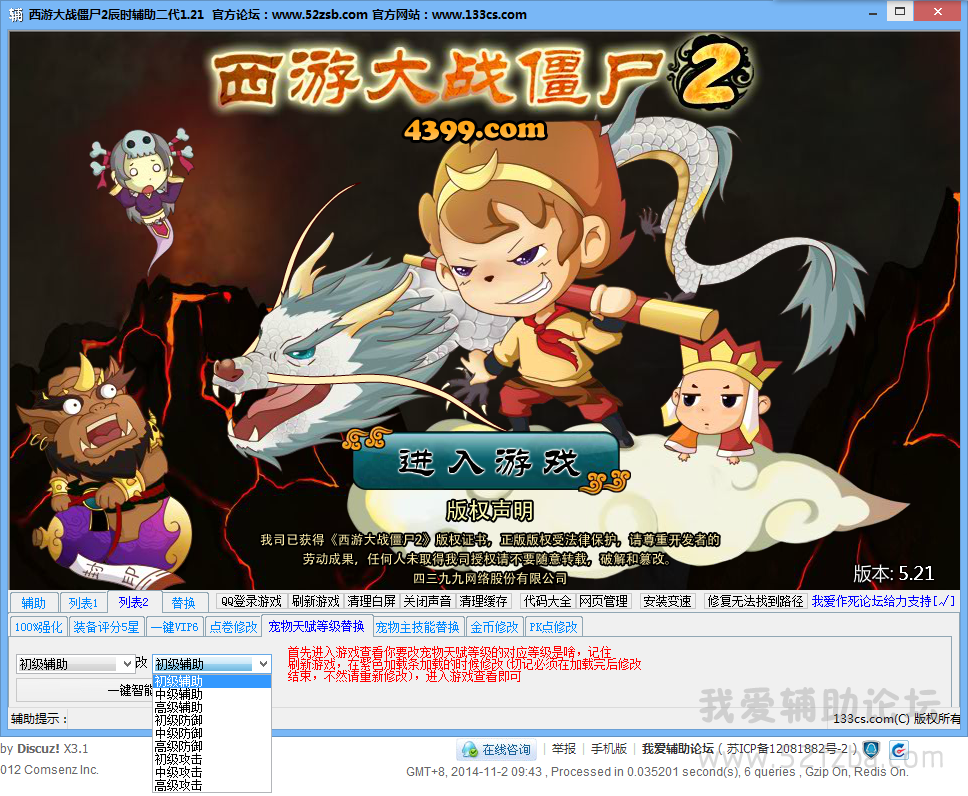Click the 安装变速 button
The width and height of the screenshot is (968, 796).
(667, 601)
